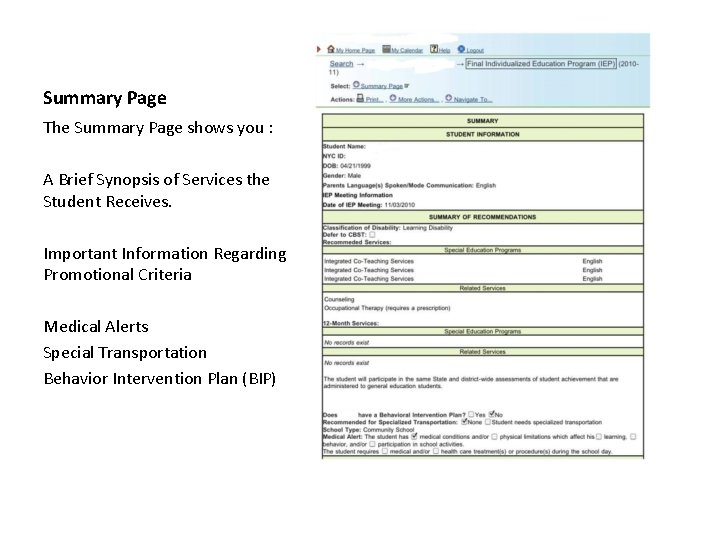Click the NYC ID label

click(x=334, y=156)
